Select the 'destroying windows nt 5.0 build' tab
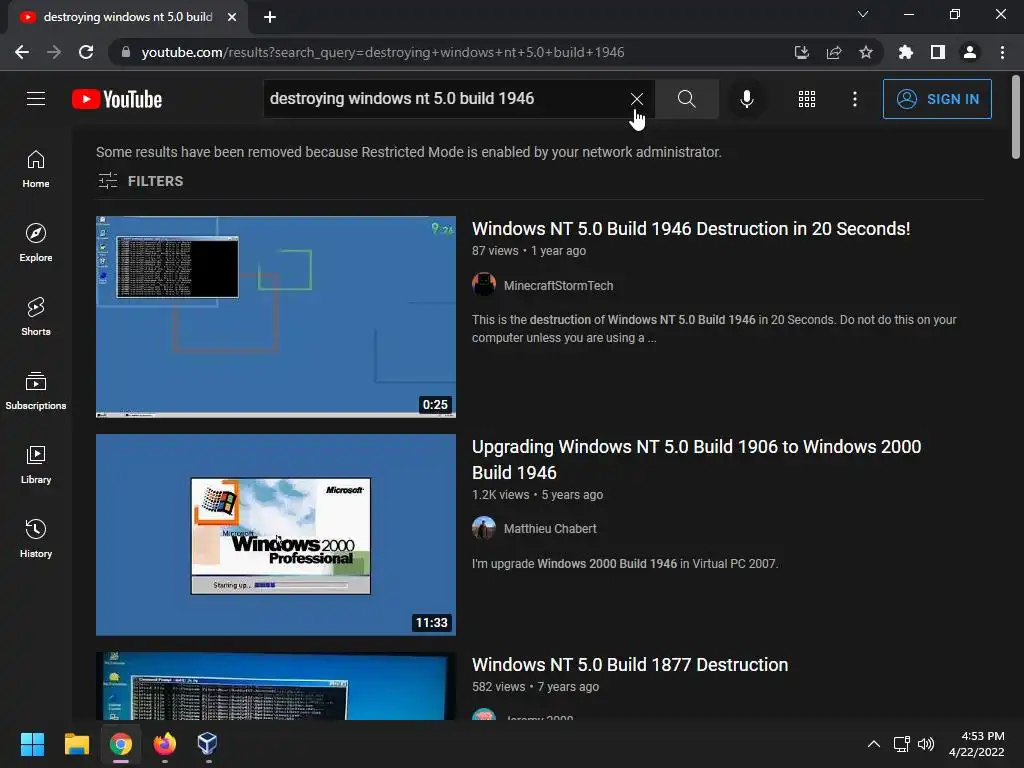Screen dimensions: 1024x768 pos(127,17)
